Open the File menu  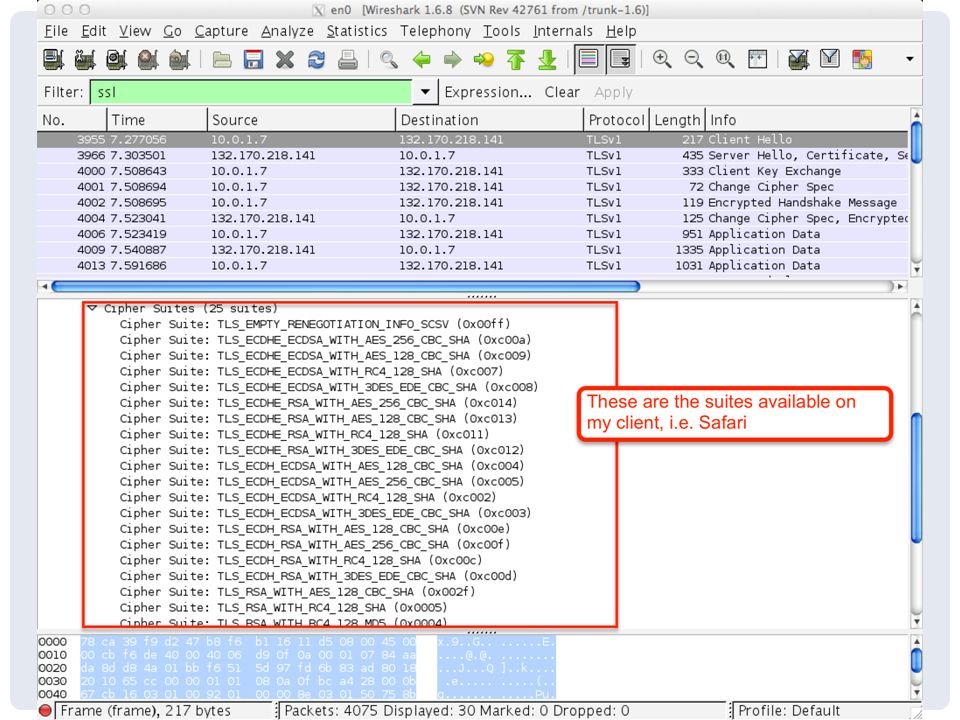pyautogui.click(x=56, y=31)
